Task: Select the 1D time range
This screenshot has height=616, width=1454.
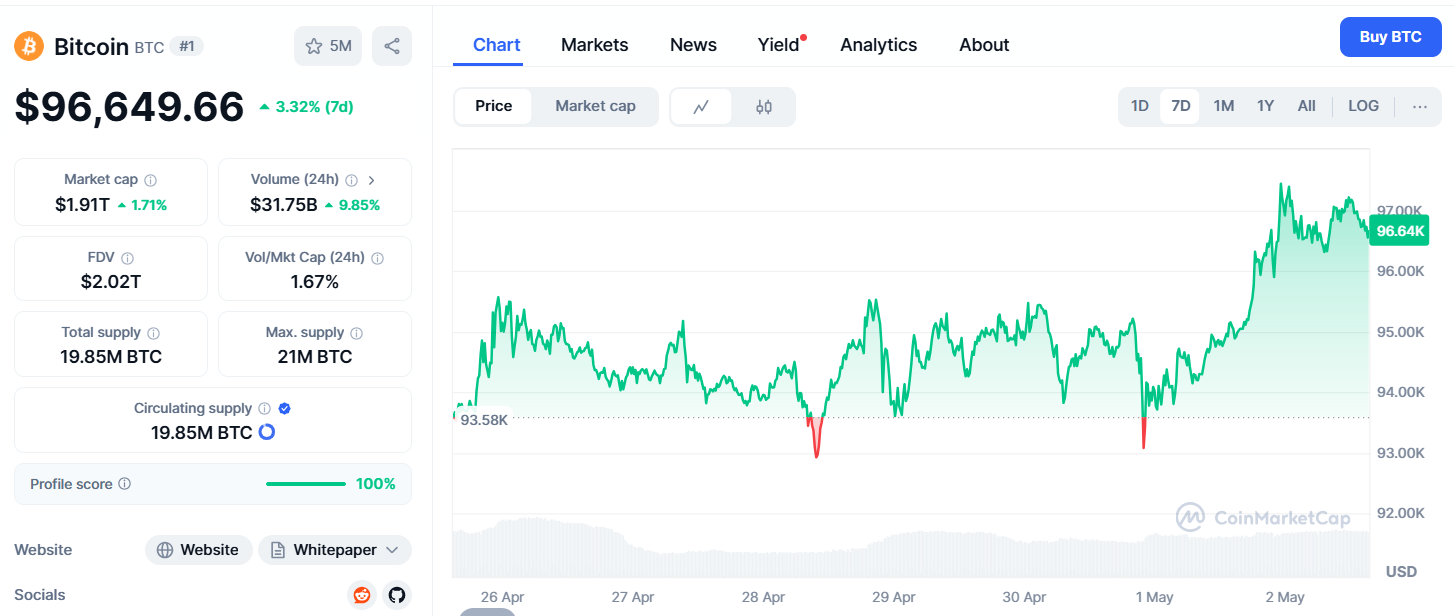Action: coord(1139,106)
